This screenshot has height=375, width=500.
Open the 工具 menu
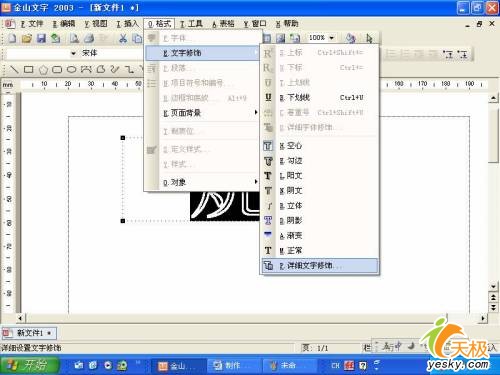191,24
